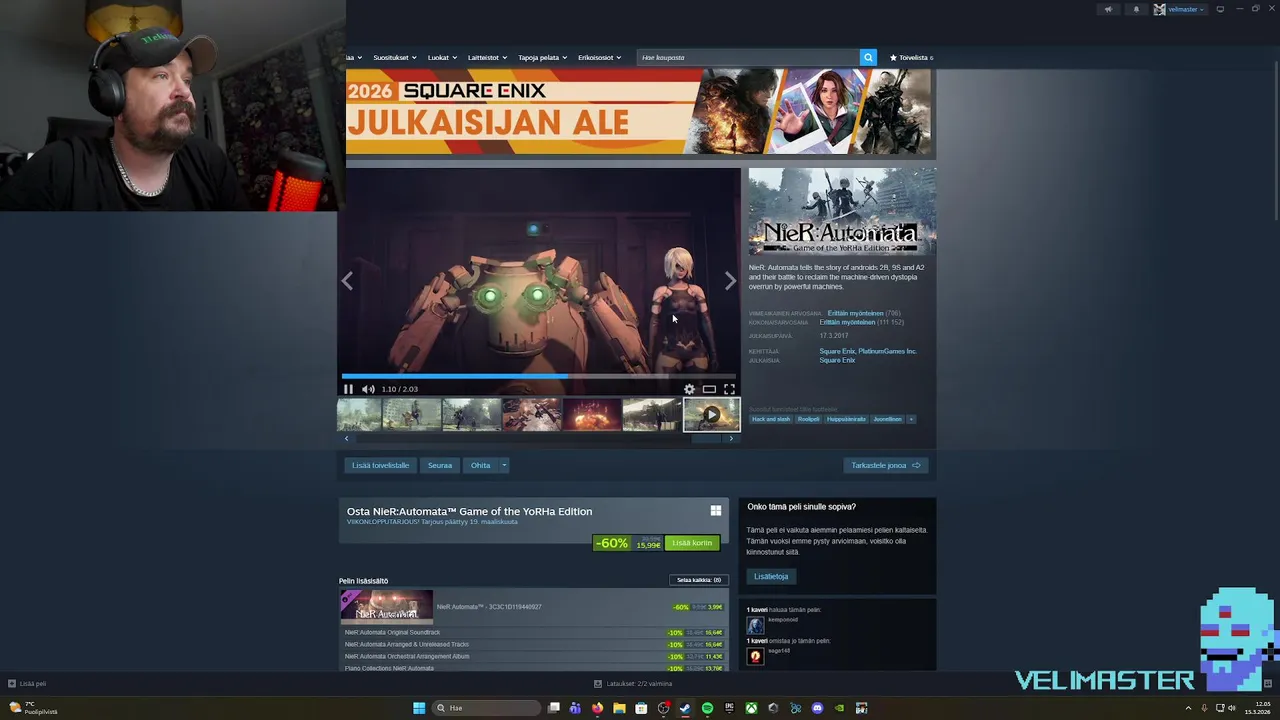Add game to cart with 'Lisää koriin'
The image size is (1280, 720).
tap(692, 543)
